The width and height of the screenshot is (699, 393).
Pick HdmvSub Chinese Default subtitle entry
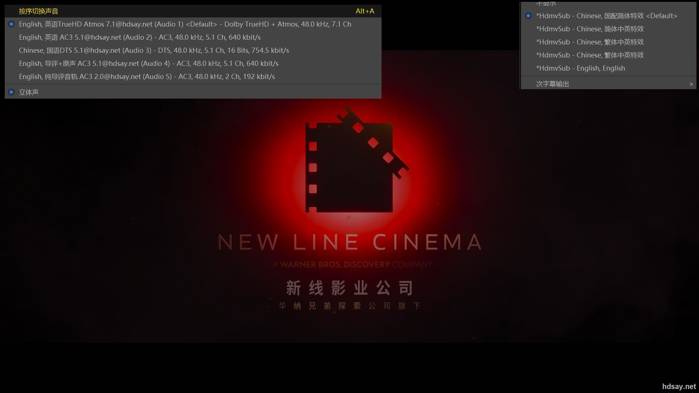click(608, 16)
